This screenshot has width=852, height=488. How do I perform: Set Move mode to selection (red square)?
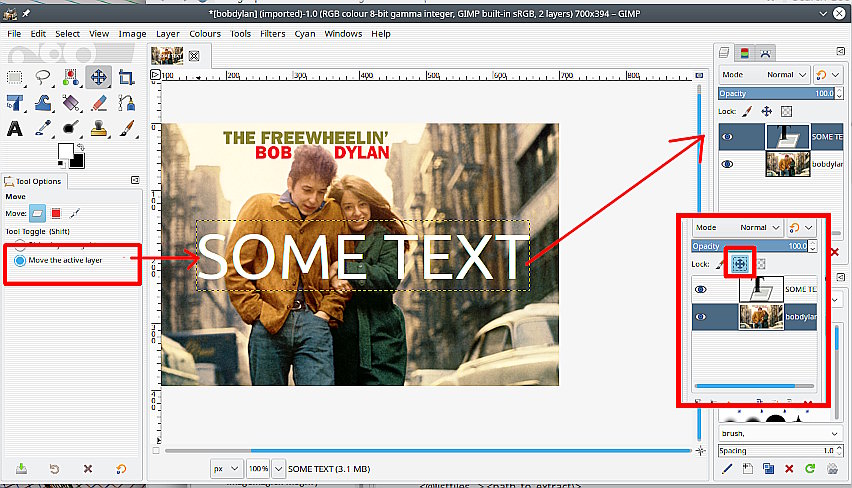(56, 213)
